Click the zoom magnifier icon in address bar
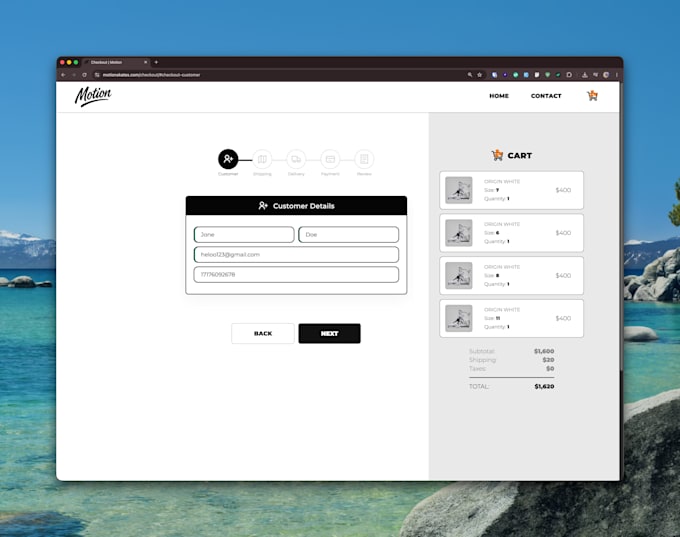Viewport: 680px width, 537px height. 470,75
